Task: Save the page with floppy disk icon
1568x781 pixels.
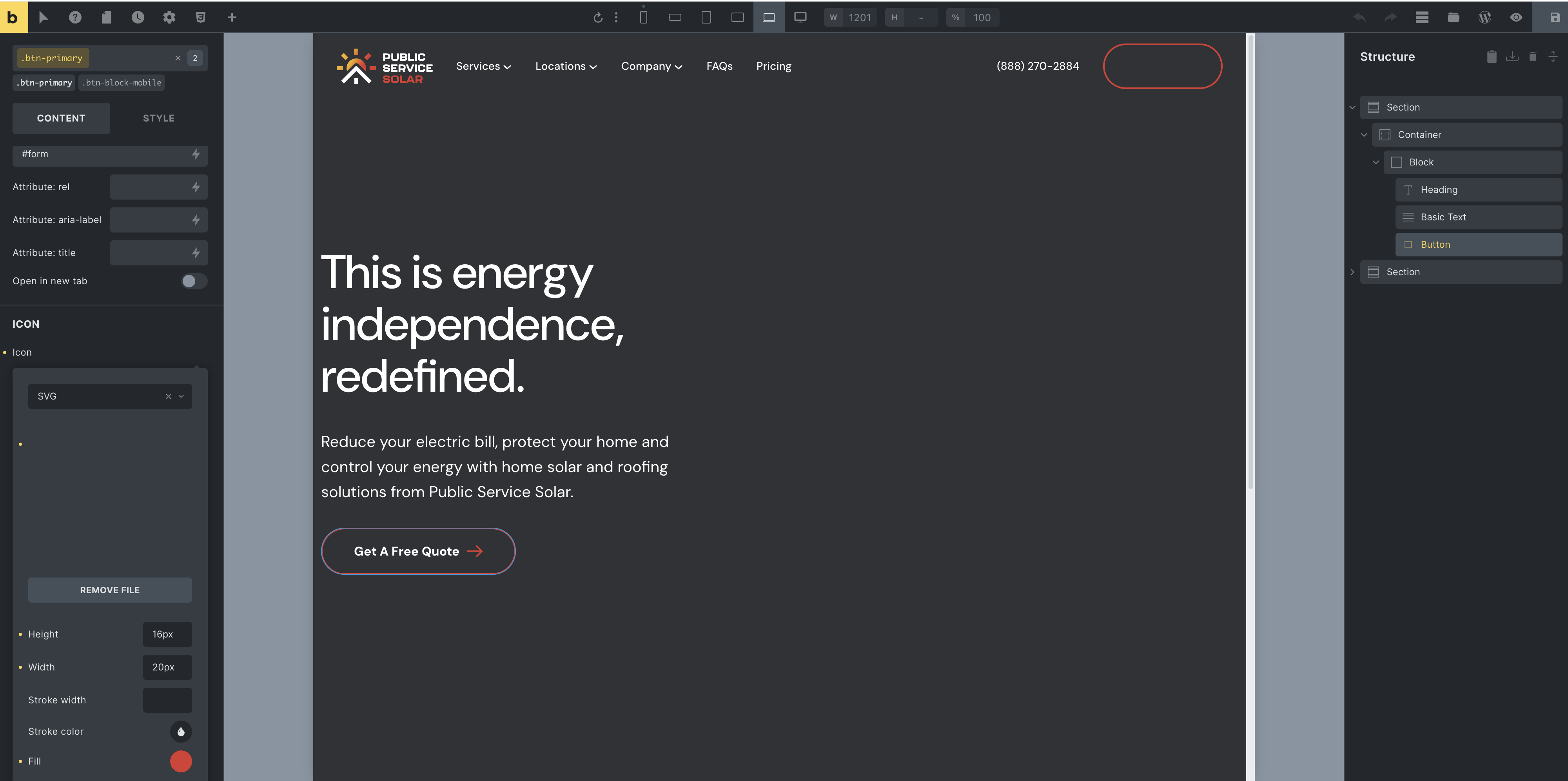Action: (x=1555, y=17)
